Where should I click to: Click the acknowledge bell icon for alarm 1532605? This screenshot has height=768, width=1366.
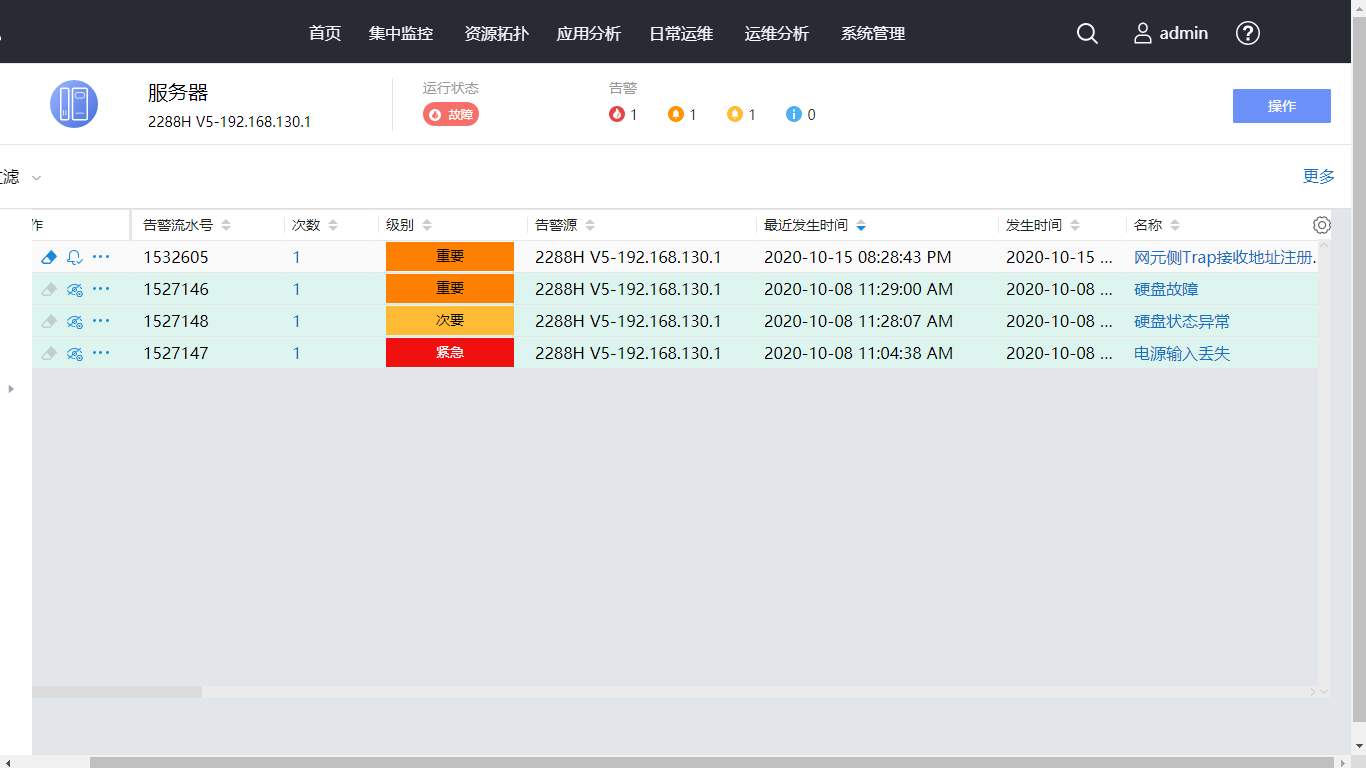[x=74, y=257]
